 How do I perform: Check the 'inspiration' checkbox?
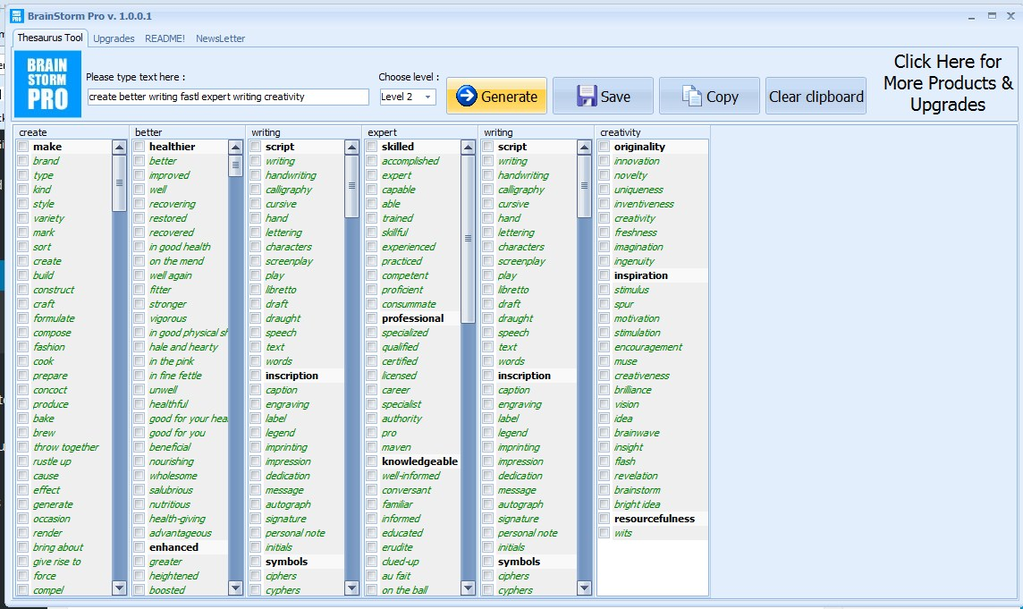pos(605,275)
